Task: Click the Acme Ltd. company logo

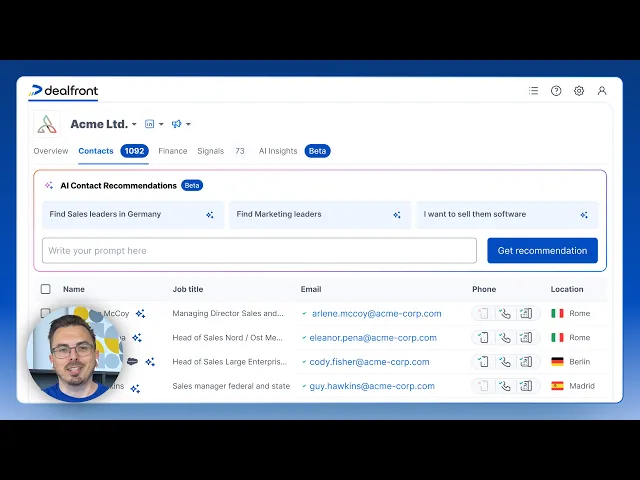Action: pos(47,124)
